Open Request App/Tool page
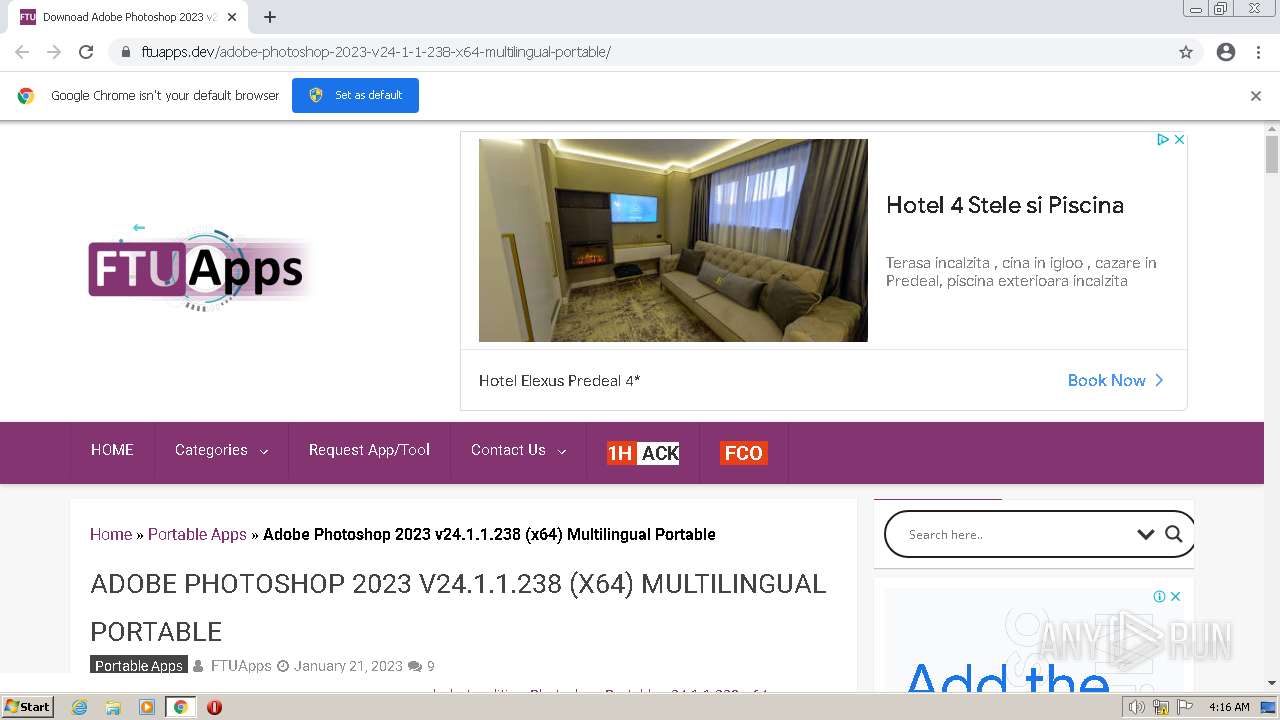 369,450
